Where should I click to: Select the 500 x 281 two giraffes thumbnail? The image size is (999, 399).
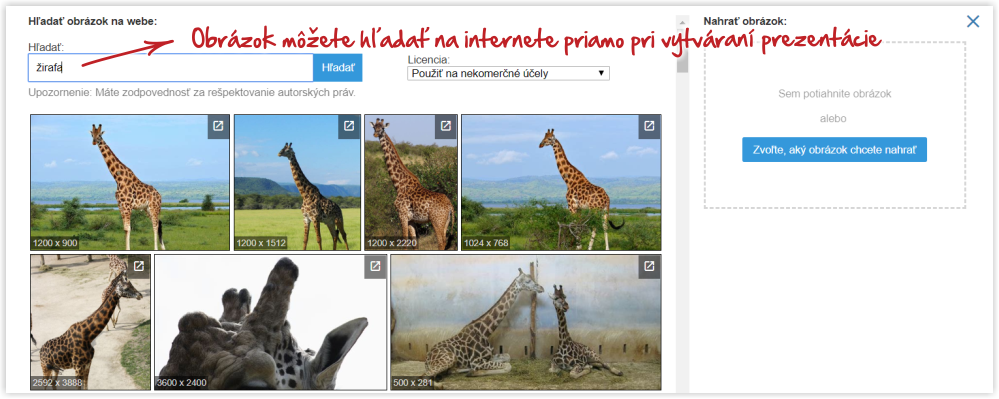coord(526,323)
